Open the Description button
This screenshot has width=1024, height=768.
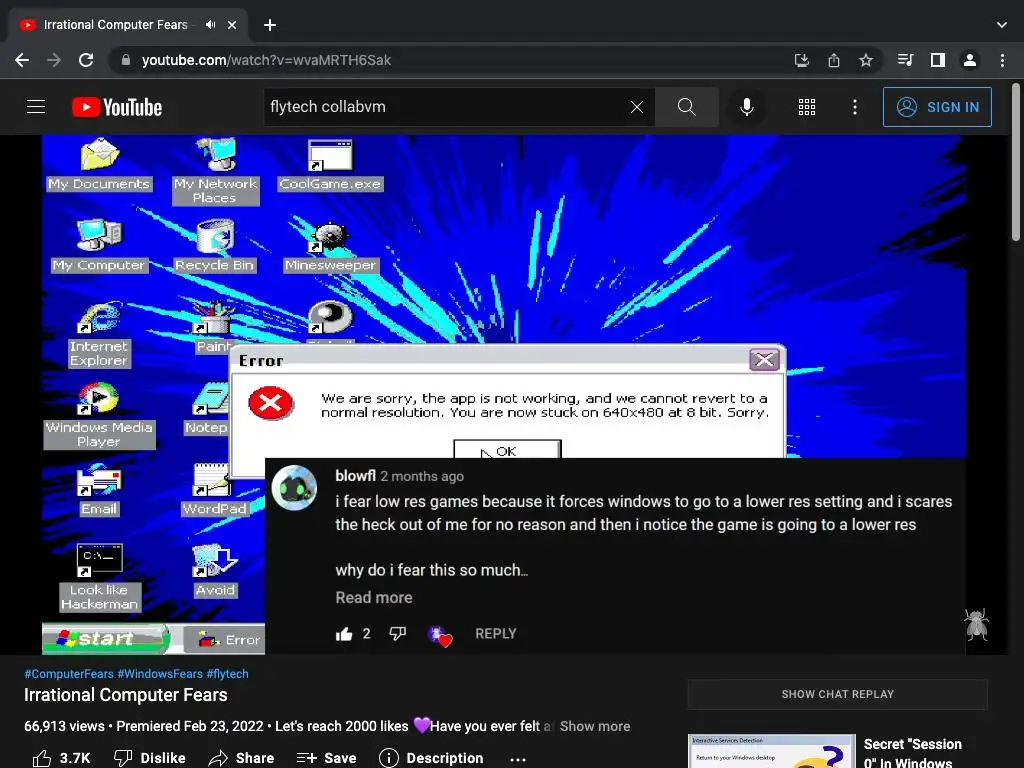coord(432,758)
